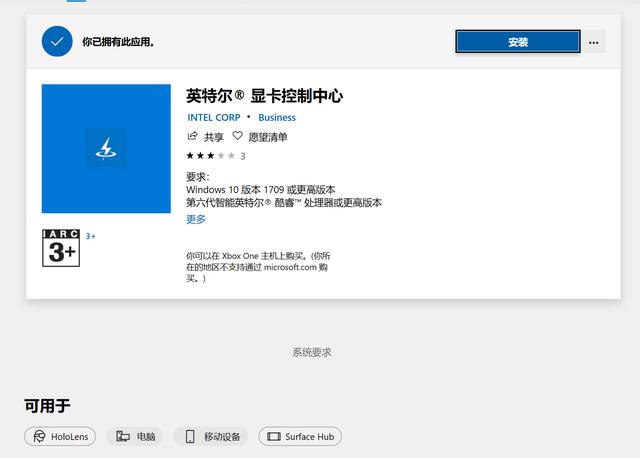
Task: Click the Xbox One purchase notice text
Action: tap(258, 267)
